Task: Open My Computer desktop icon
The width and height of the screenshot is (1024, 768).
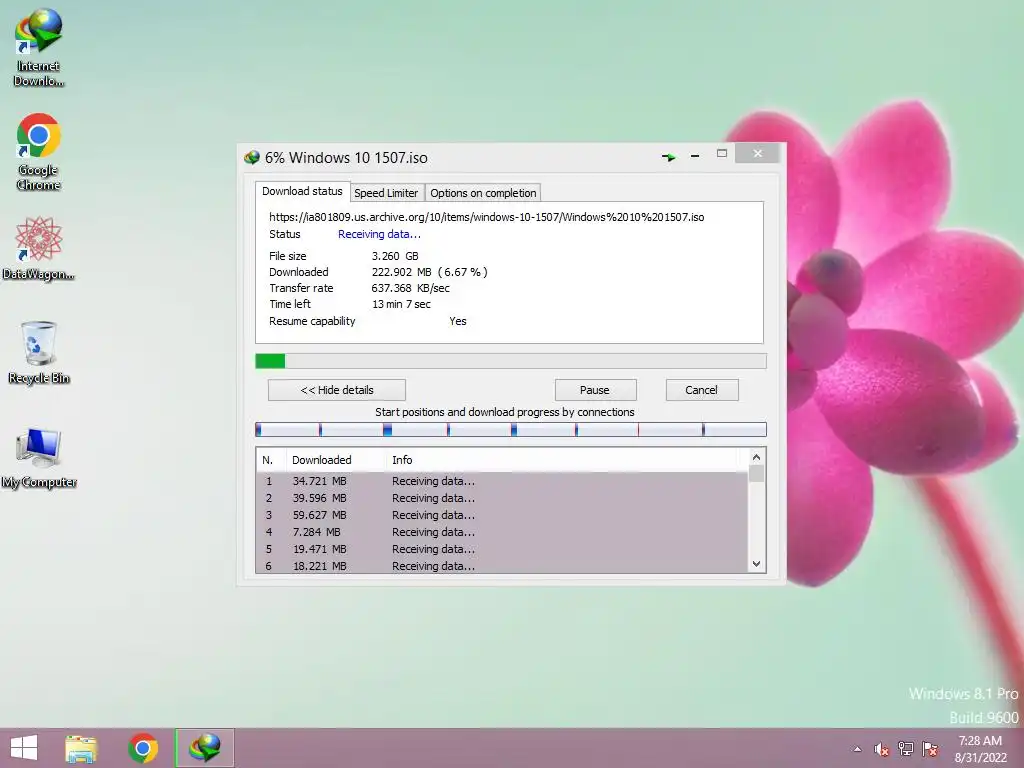Action: (x=39, y=457)
